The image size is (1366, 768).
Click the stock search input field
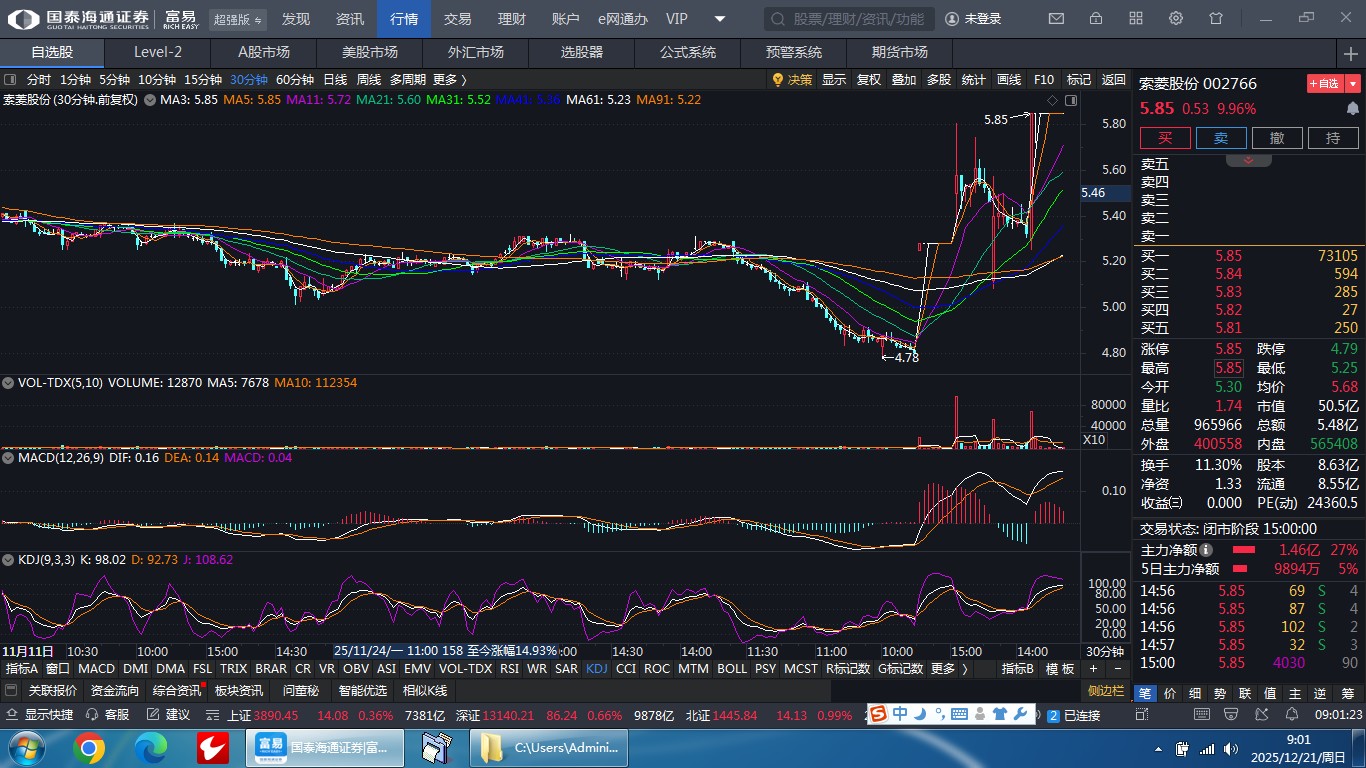(x=855, y=19)
